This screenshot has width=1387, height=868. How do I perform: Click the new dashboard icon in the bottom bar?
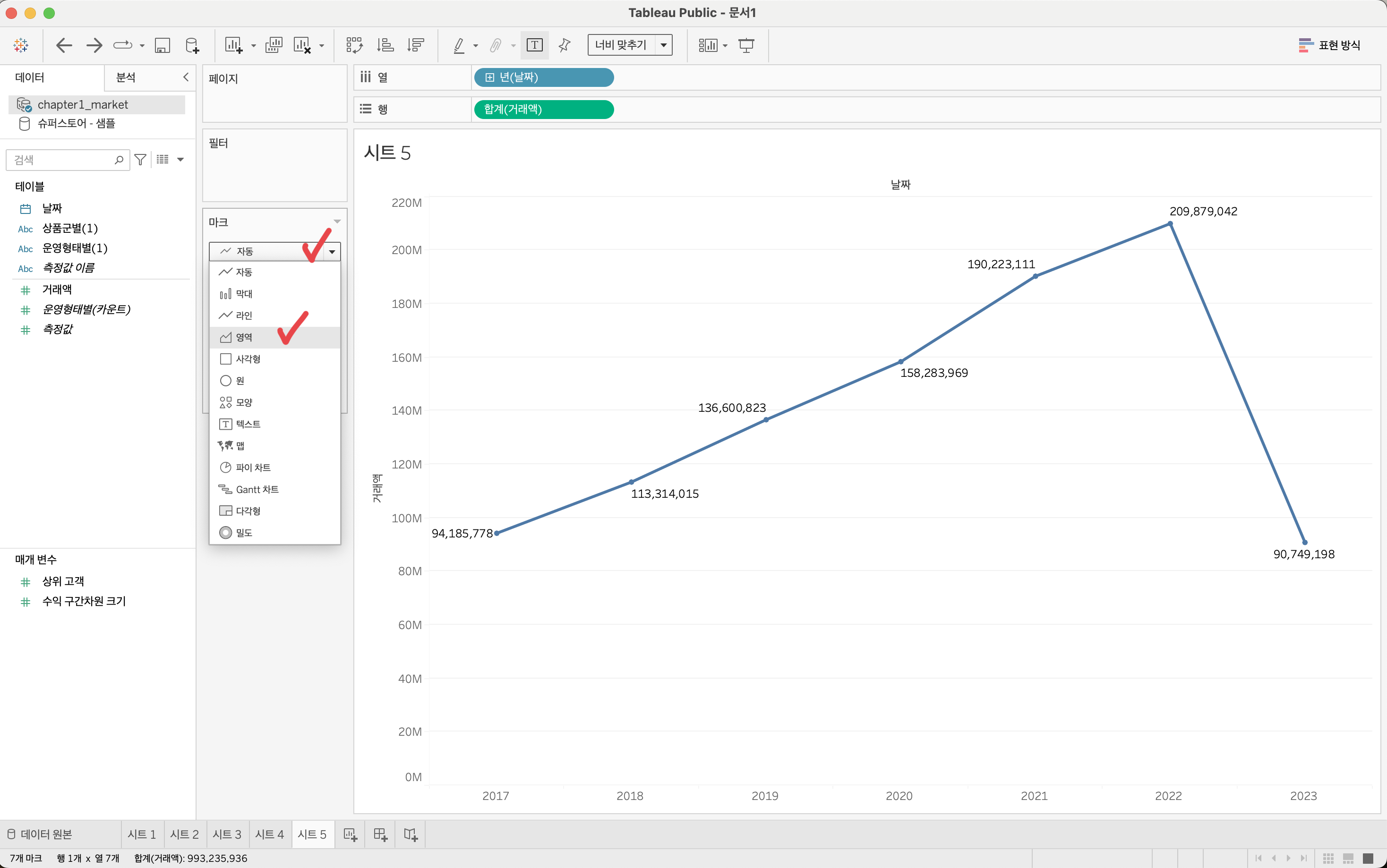(x=380, y=834)
